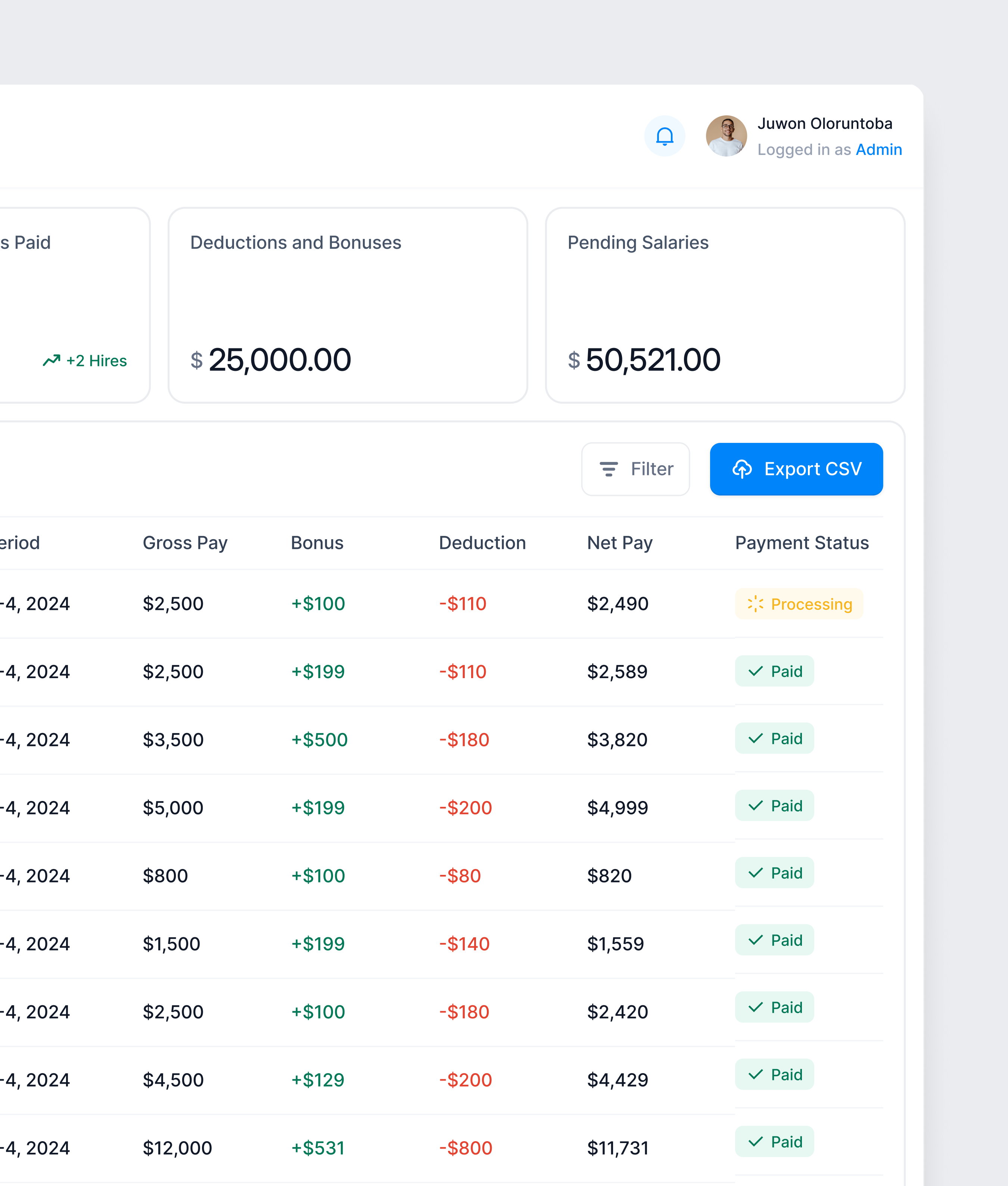
Task: Click the notification bell icon
Action: 665,137
